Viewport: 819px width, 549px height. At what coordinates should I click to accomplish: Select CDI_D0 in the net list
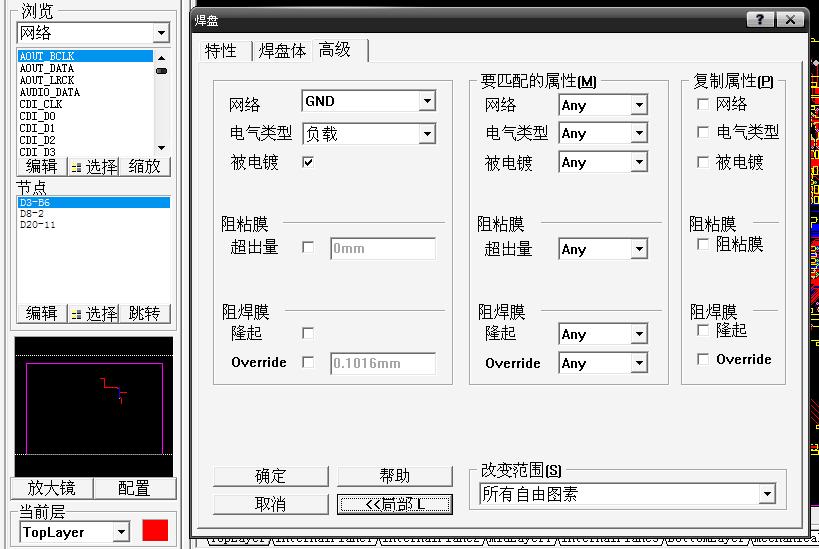86,116
